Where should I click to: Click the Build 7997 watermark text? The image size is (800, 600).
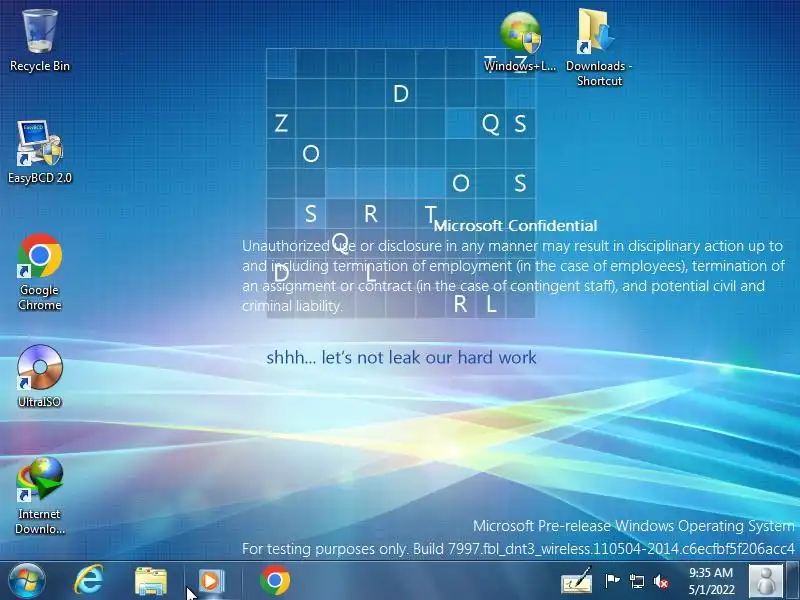[518, 549]
